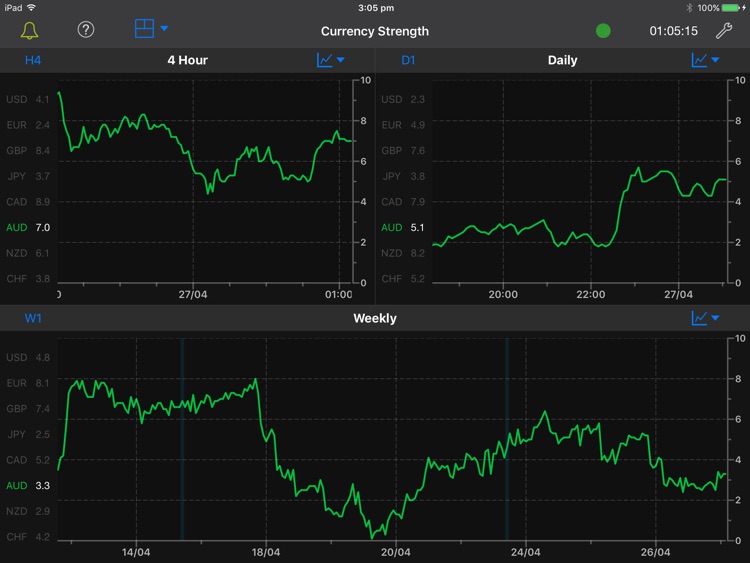Open the alerts bell icon

pos(29,31)
